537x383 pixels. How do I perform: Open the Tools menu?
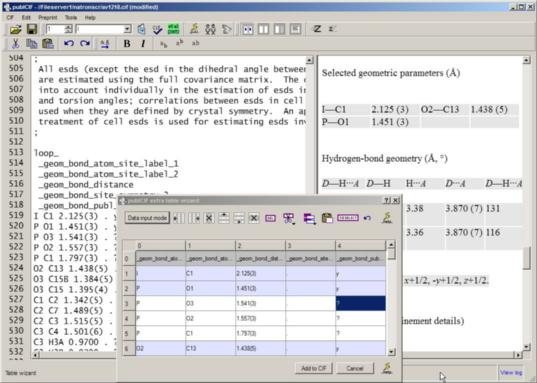(71, 17)
